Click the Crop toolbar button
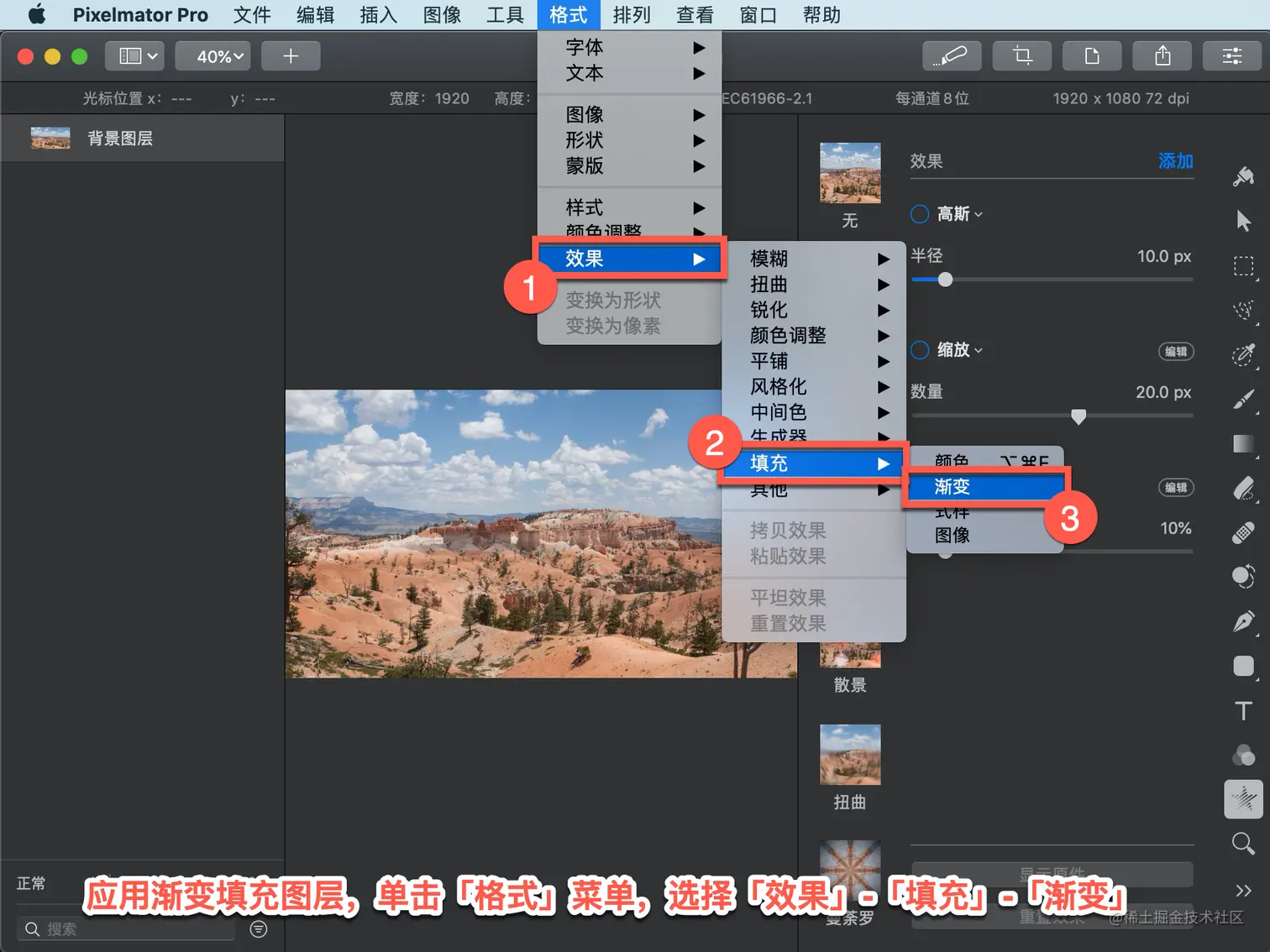The image size is (1270, 952). pyautogui.click(x=1022, y=56)
